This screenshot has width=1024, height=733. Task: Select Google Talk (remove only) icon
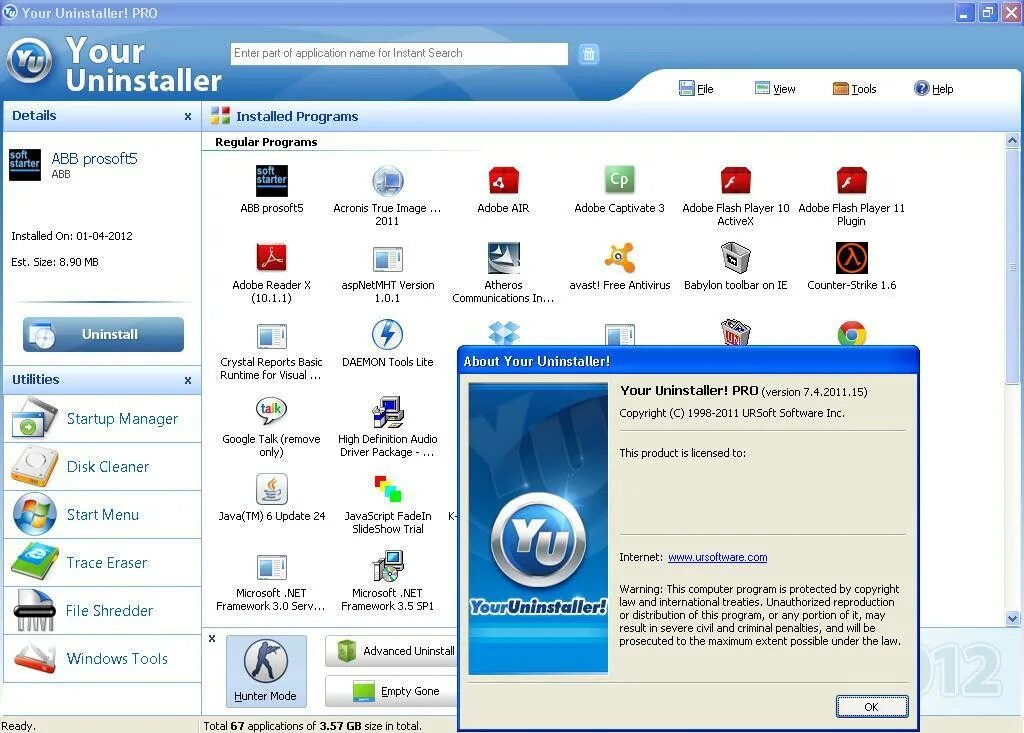[x=272, y=411]
